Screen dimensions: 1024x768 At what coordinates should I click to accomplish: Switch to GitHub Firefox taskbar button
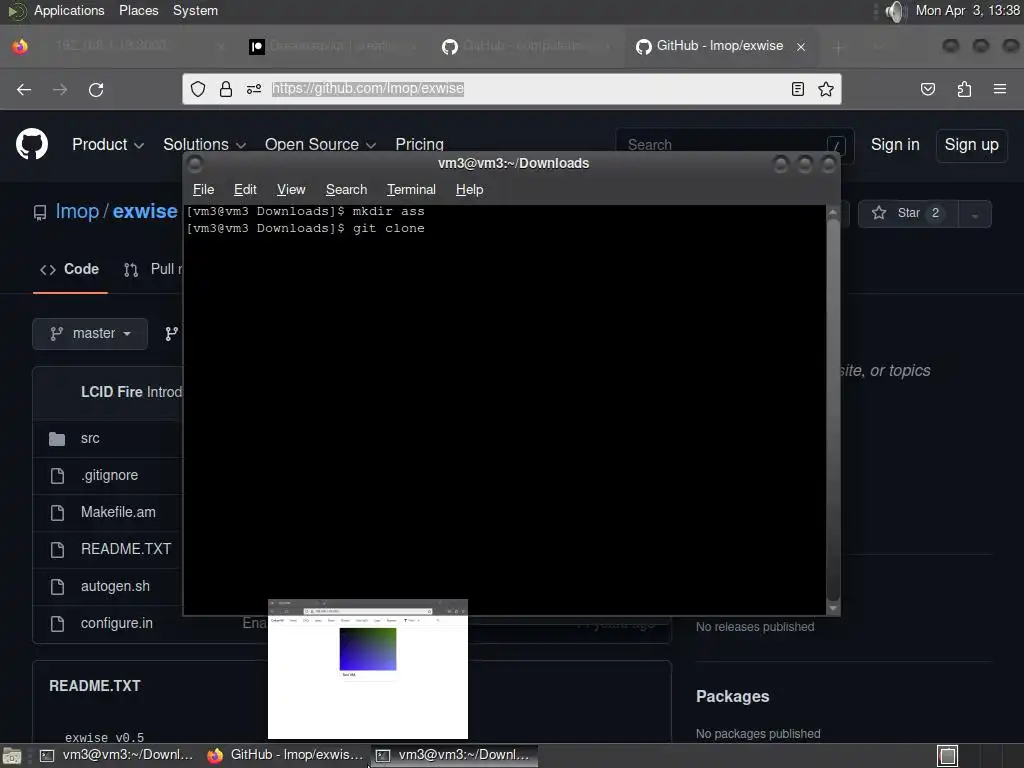286,756
